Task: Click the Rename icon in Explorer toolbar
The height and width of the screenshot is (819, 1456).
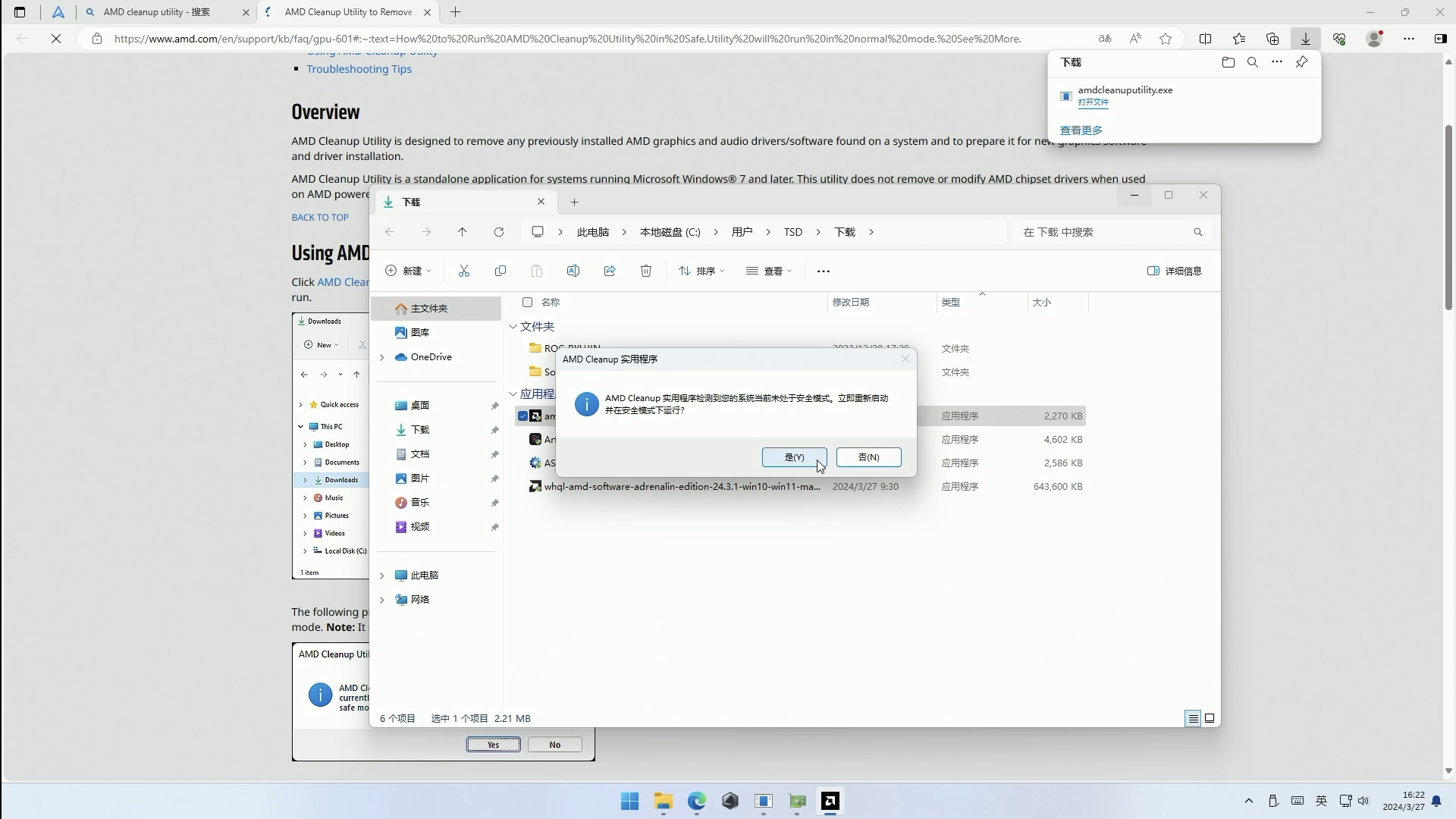Action: [573, 271]
